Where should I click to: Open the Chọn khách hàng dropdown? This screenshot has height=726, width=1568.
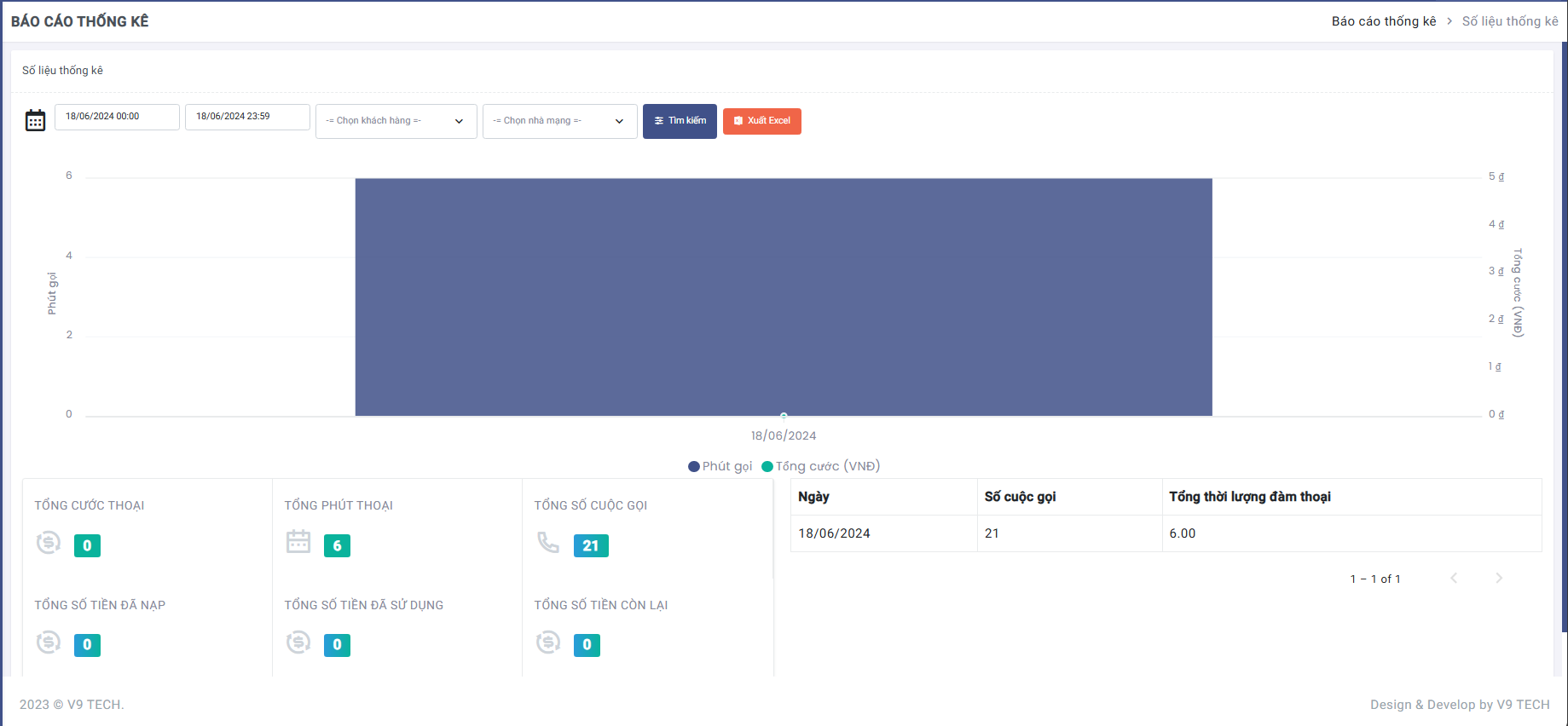(x=396, y=121)
